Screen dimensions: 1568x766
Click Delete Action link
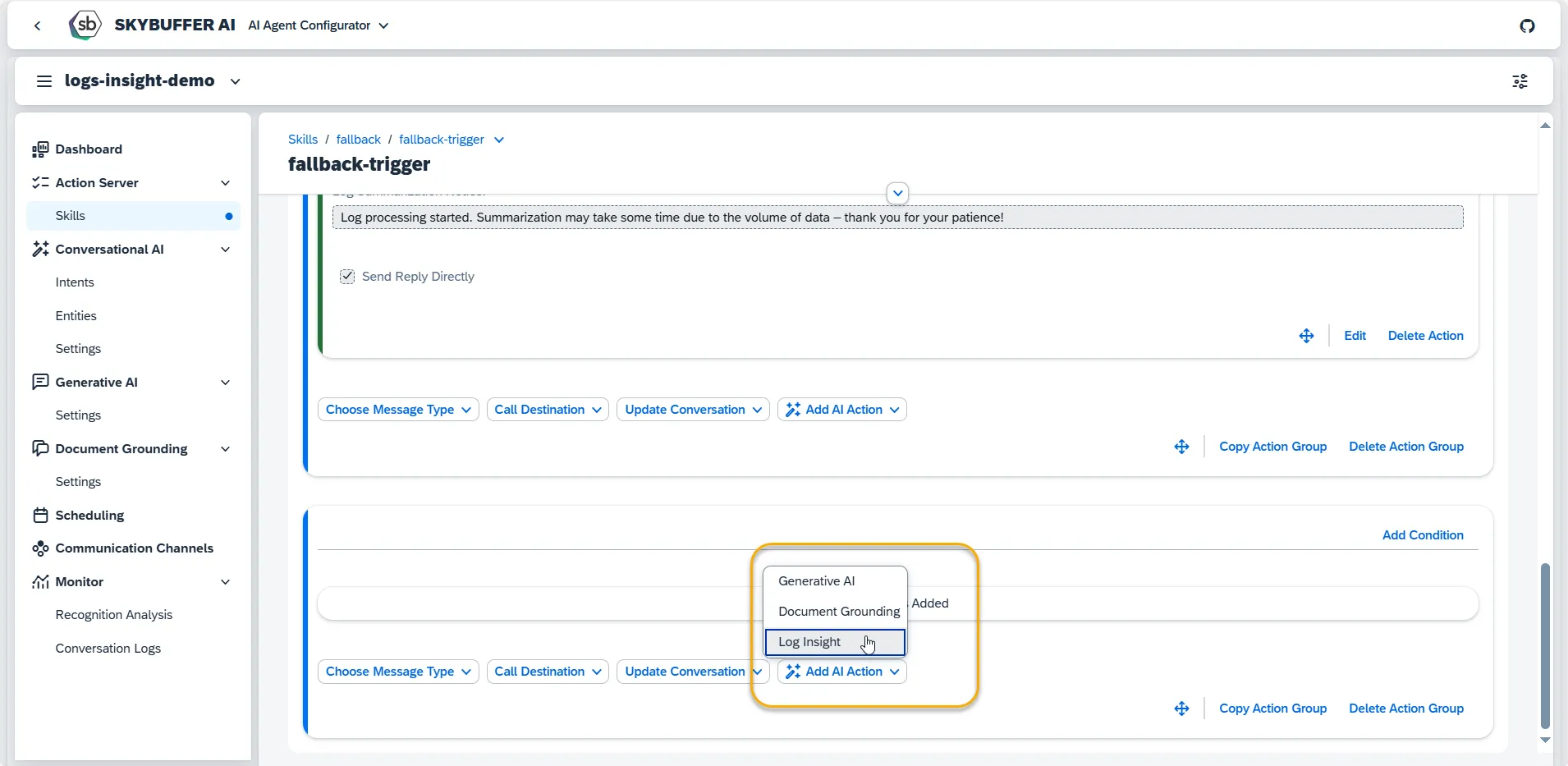click(x=1425, y=336)
